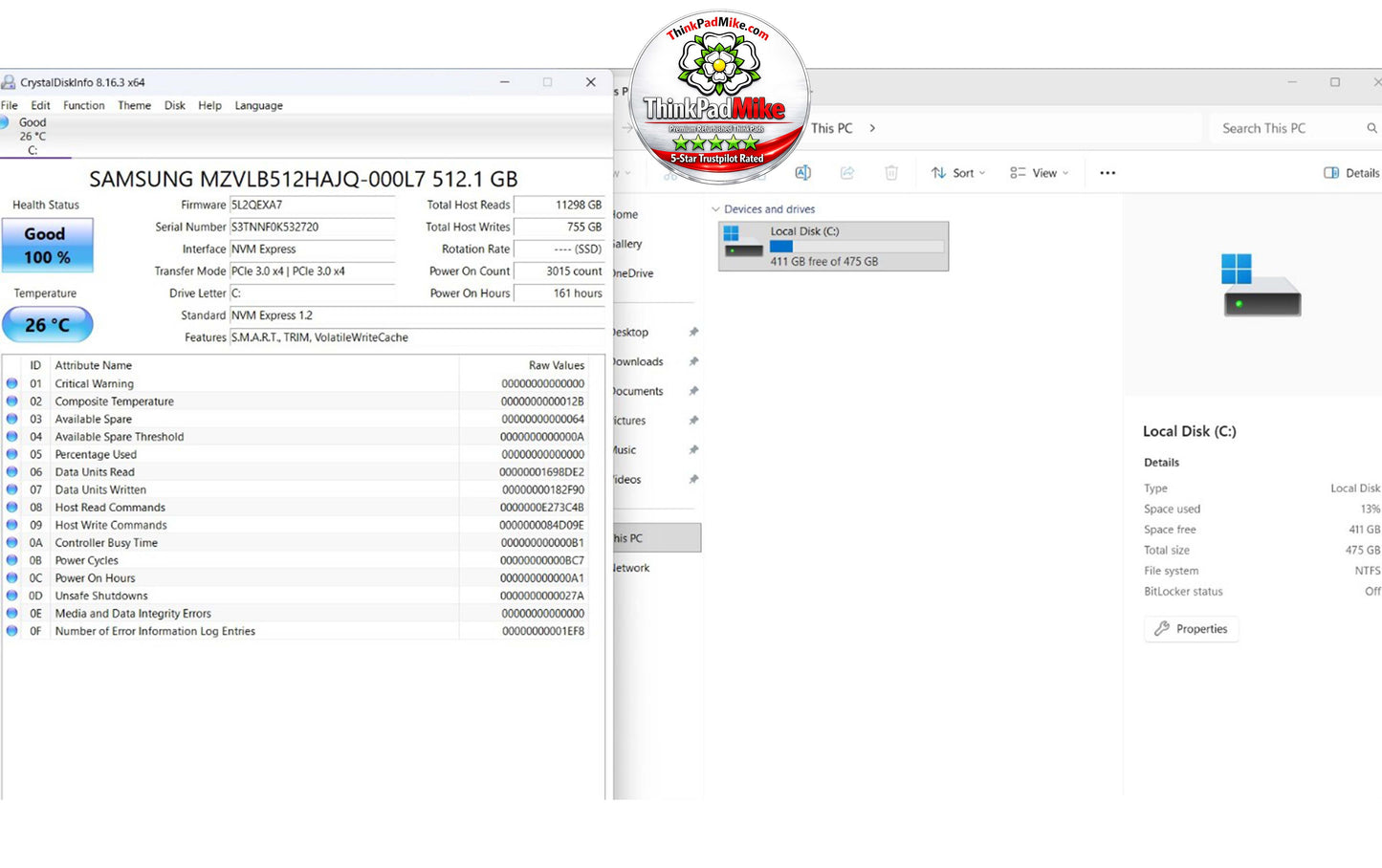Select This PC in the navigation pane
This screenshot has width=1382, height=868.
tap(657, 538)
